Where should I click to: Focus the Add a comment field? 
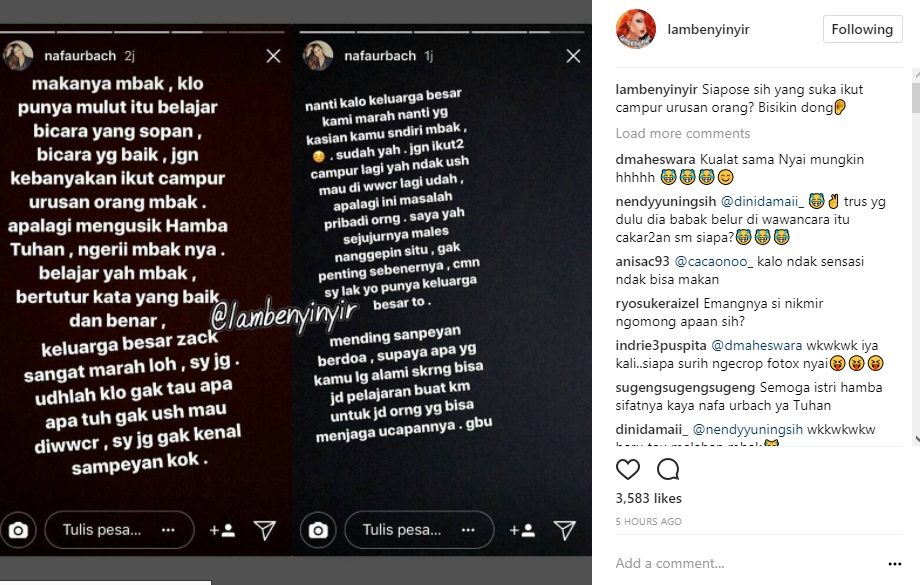745,563
